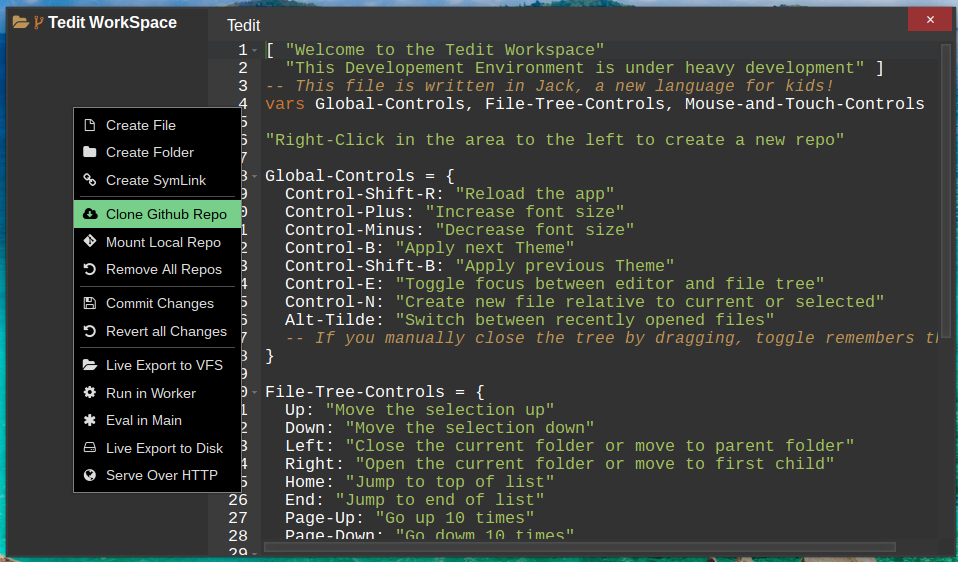Click the Clone Github Repo cloud download icon

click(x=90, y=214)
